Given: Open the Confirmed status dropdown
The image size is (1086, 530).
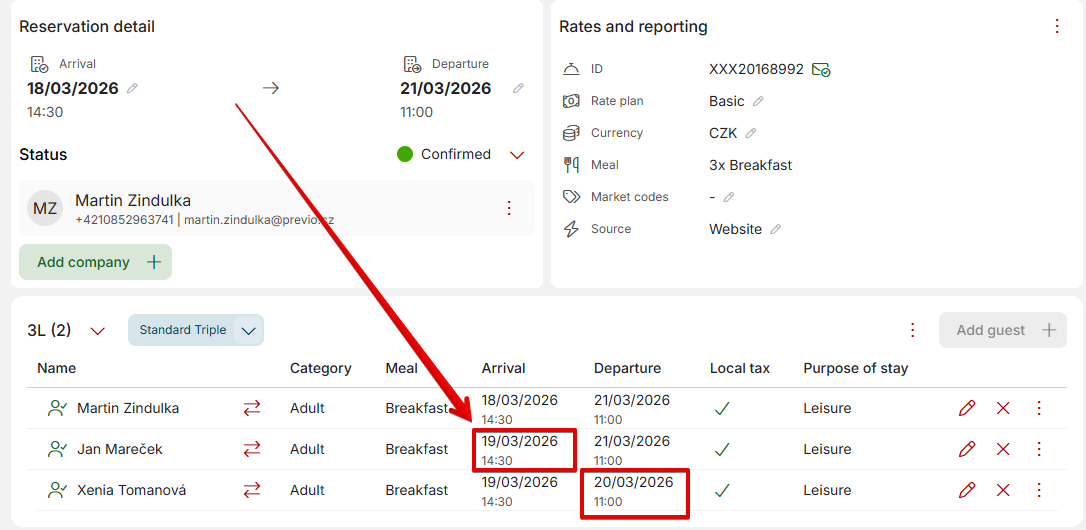Looking at the screenshot, I should pos(517,155).
